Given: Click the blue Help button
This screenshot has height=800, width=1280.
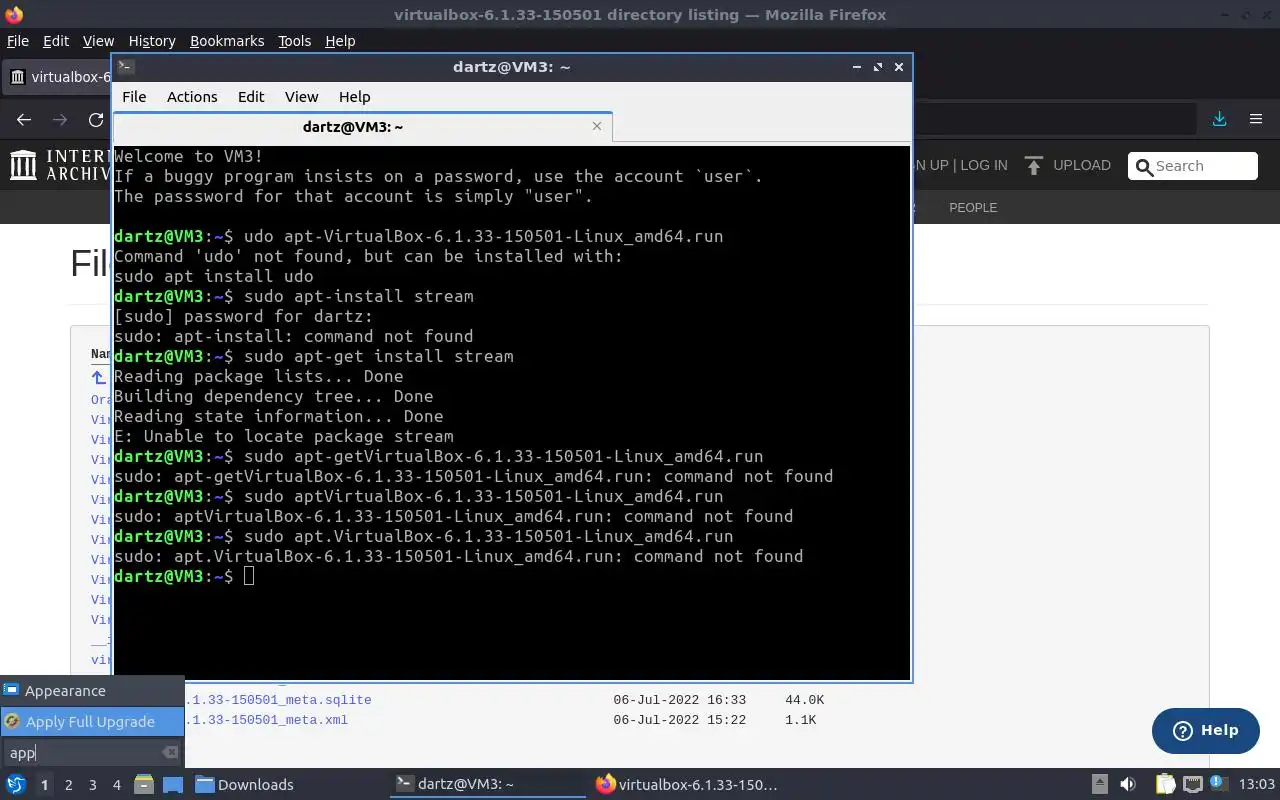Looking at the screenshot, I should [1205, 730].
